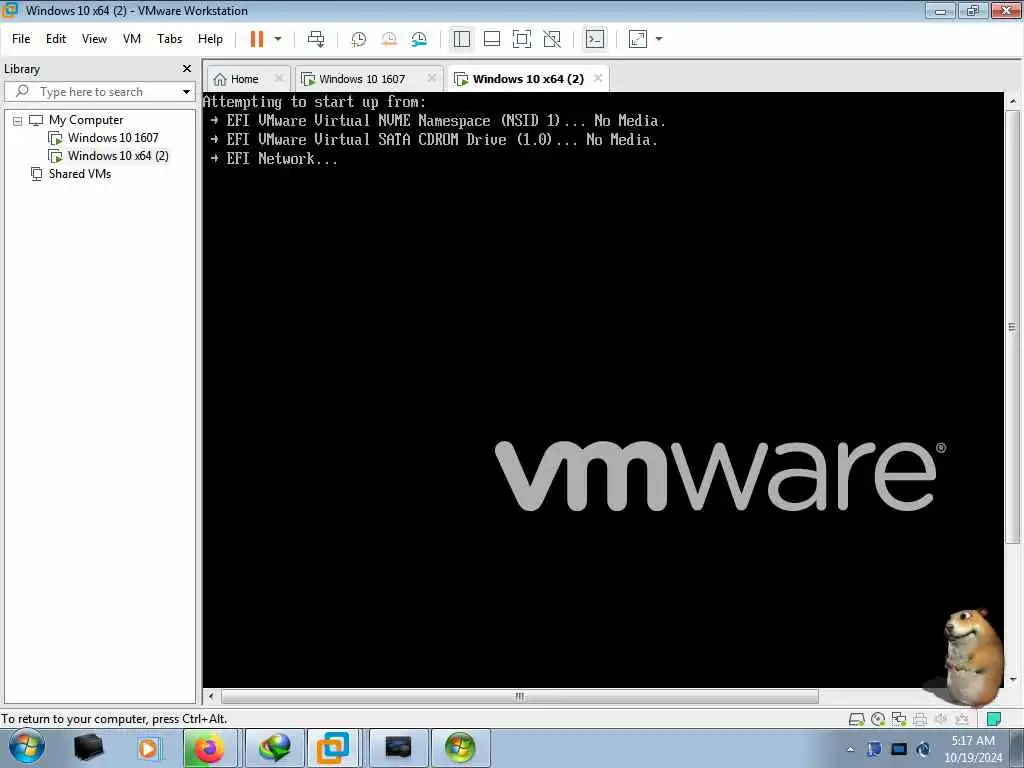Image resolution: width=1024 pixels, height=768 pixels.
Task: Click the stretch guest display icon
Action: click(637, 39)
